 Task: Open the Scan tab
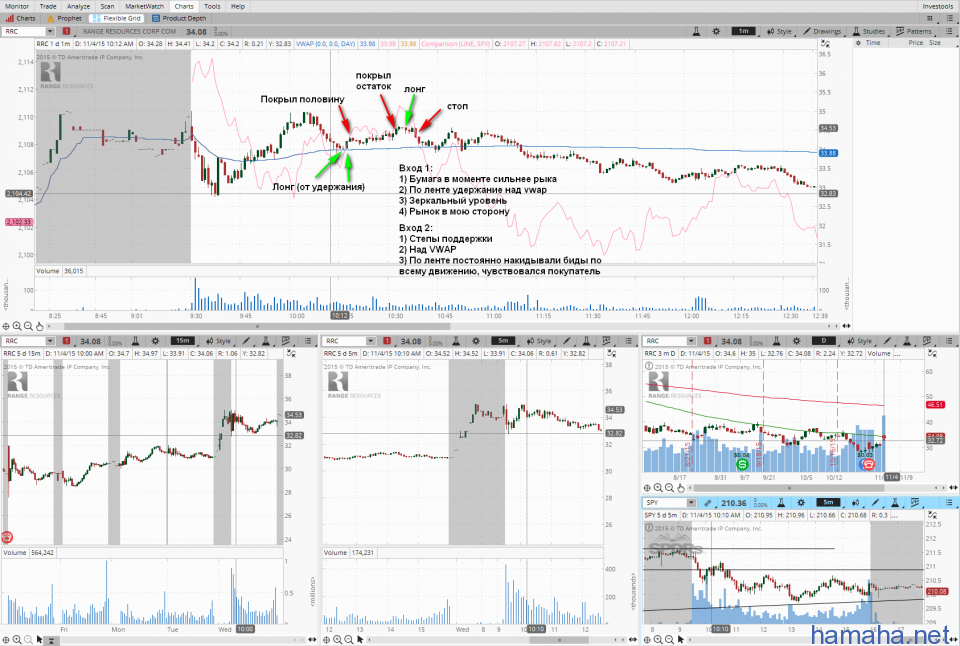[107, 6]
